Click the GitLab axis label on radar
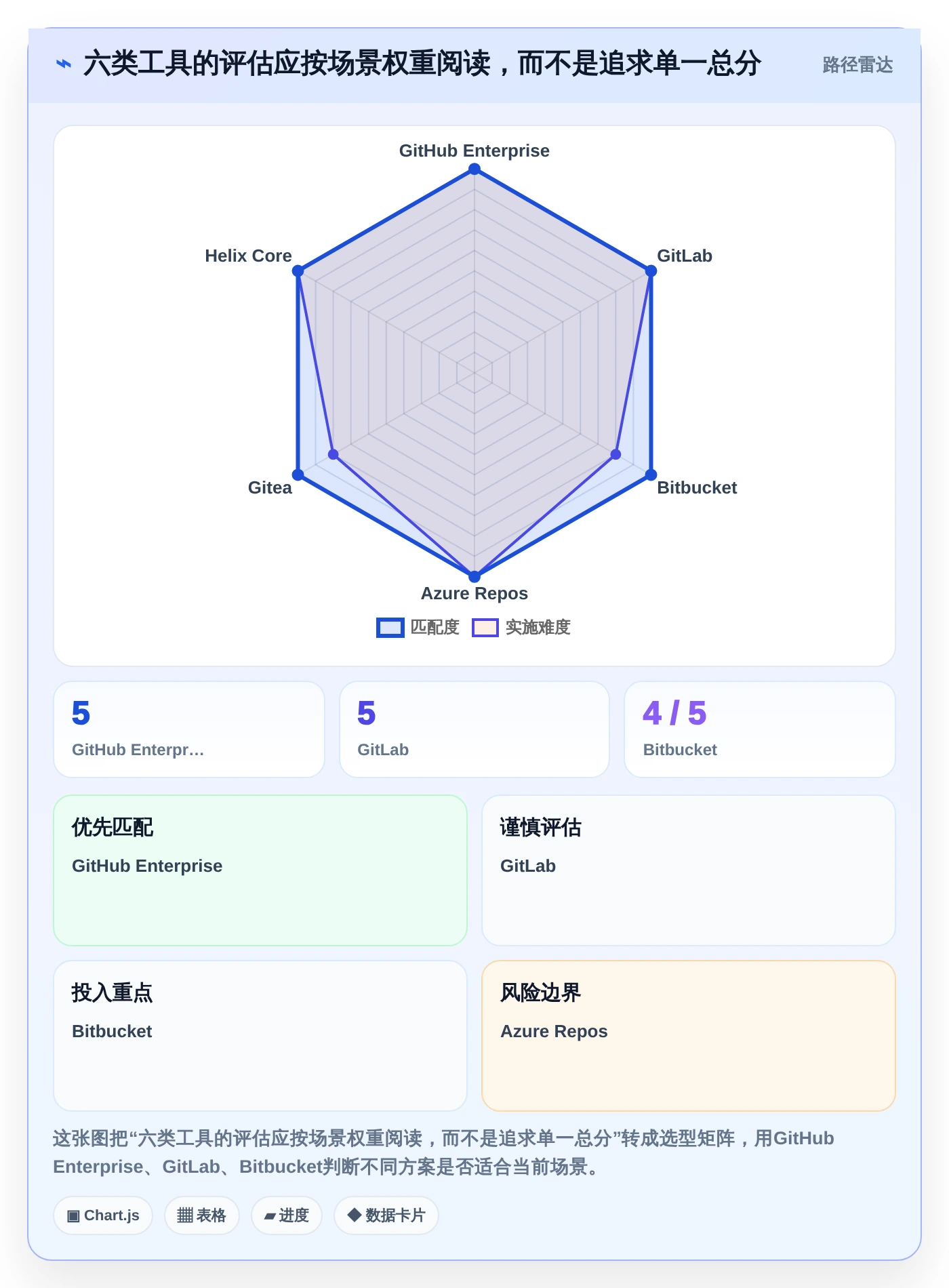This screenshot has height=1288, width=949. pos(685,256)
